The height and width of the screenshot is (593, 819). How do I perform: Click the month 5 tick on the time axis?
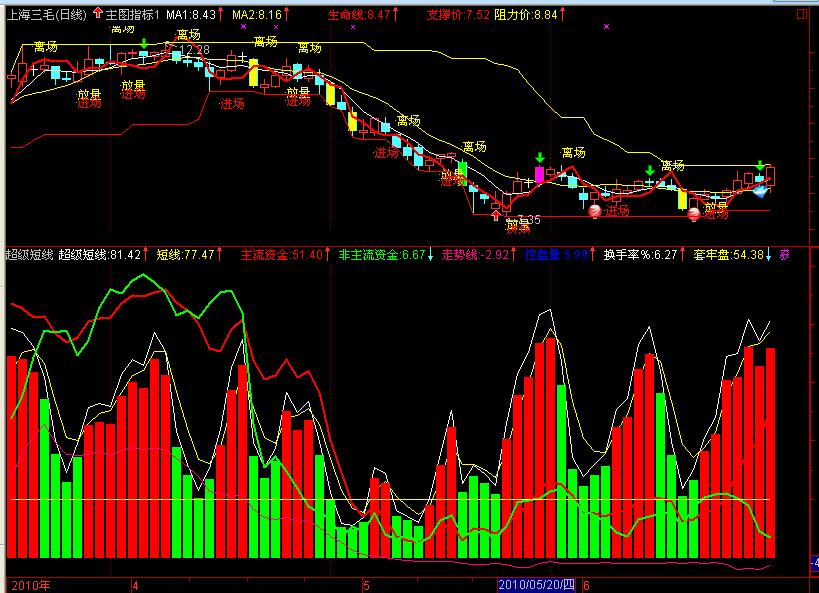click(x=366, y=585)
